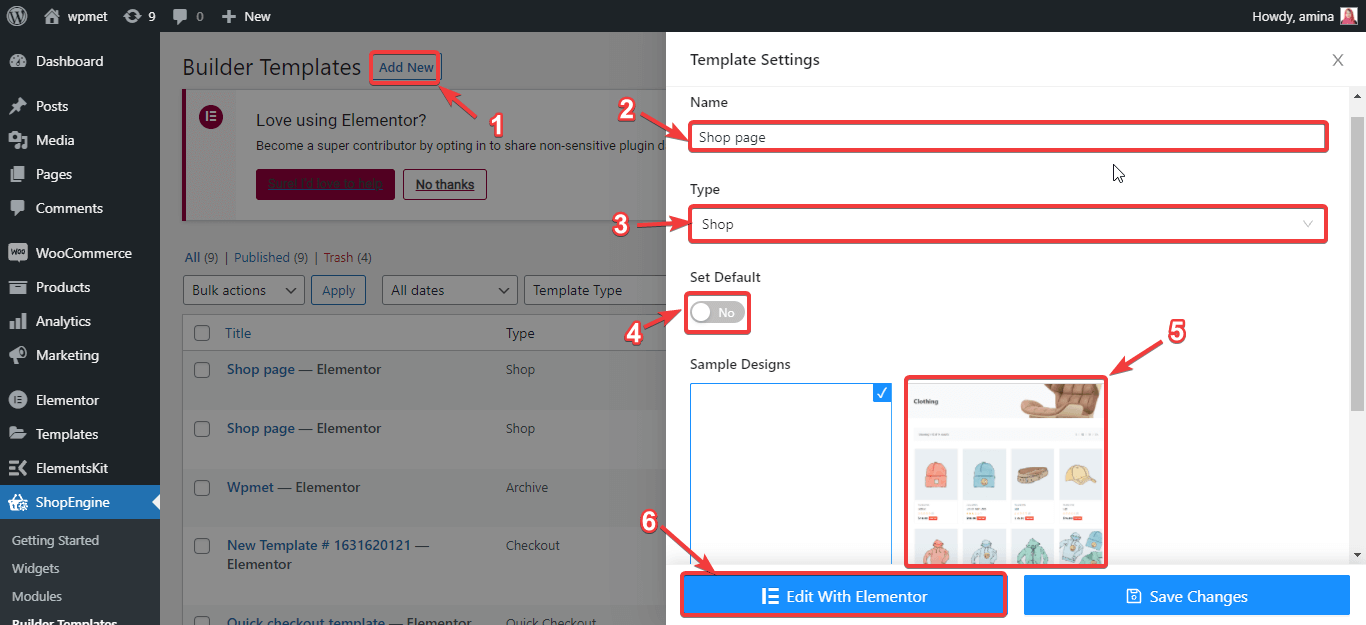Click the Elementor logo in the notice

(210, 116)
